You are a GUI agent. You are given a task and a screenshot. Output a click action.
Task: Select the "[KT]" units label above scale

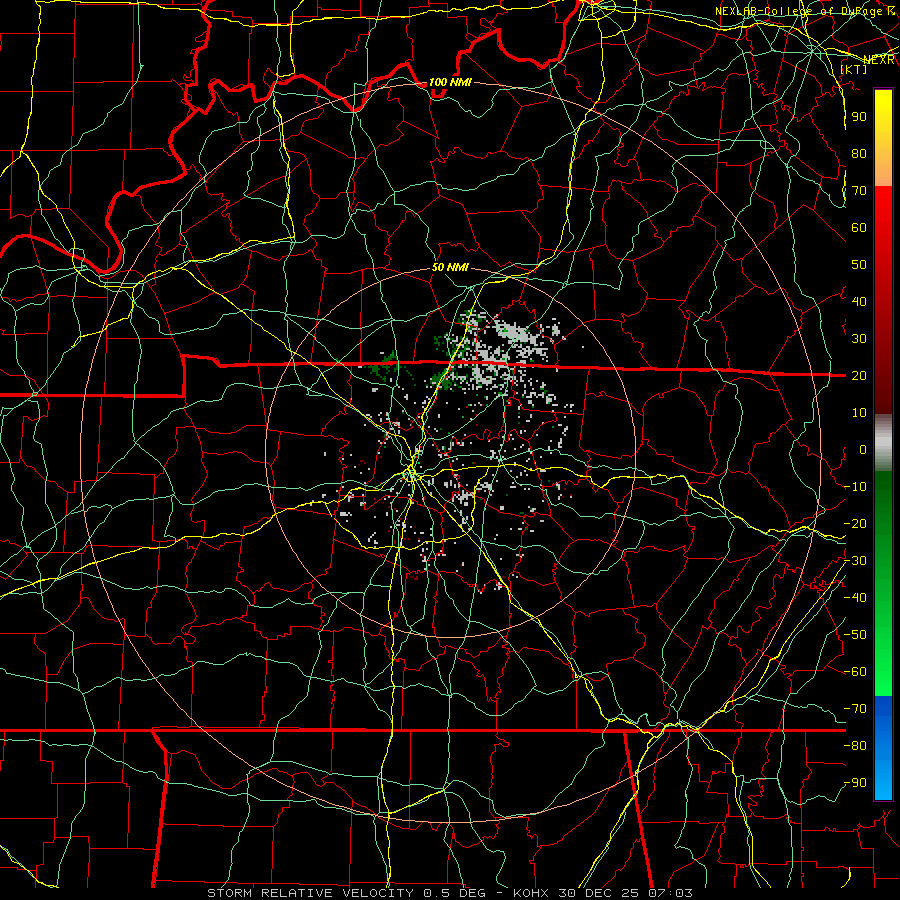[854, 69]
